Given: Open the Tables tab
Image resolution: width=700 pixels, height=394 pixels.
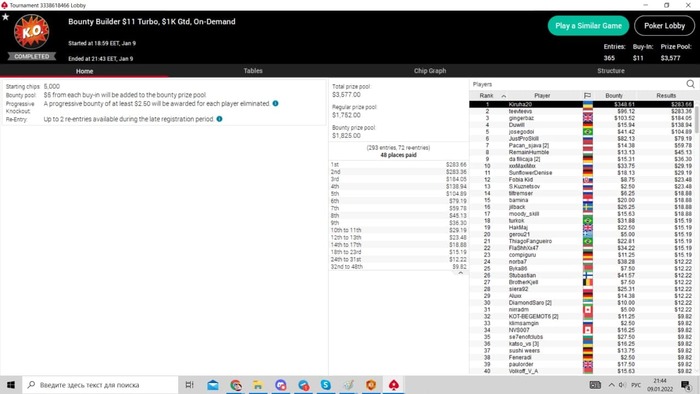Looking at the screenshot, I should pos(253,71).
